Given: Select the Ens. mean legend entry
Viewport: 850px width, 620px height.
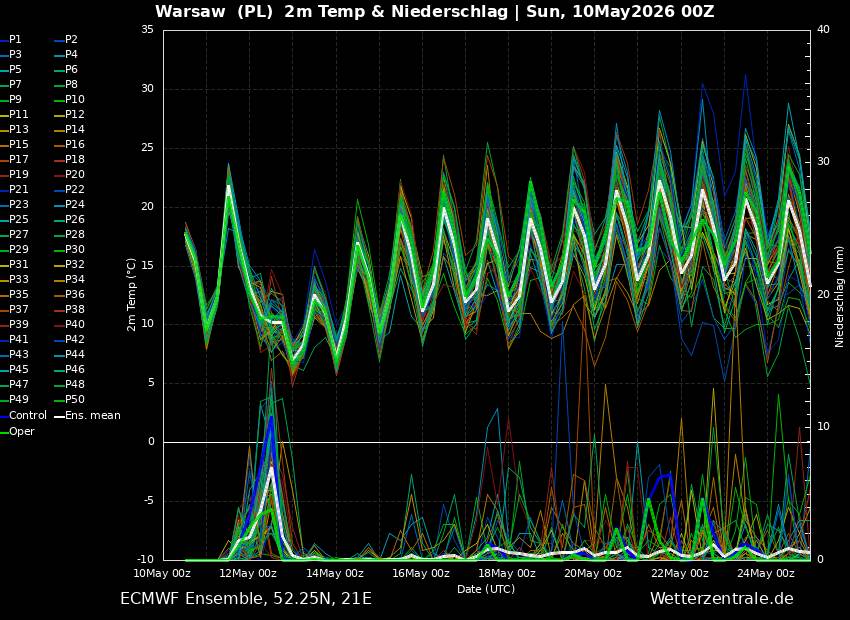Looking at the screenshot, I should [88, 416].
